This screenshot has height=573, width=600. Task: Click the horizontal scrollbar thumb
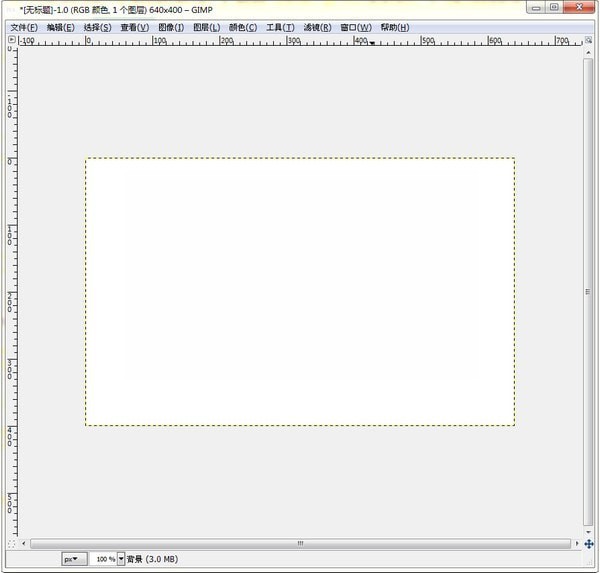300,544
